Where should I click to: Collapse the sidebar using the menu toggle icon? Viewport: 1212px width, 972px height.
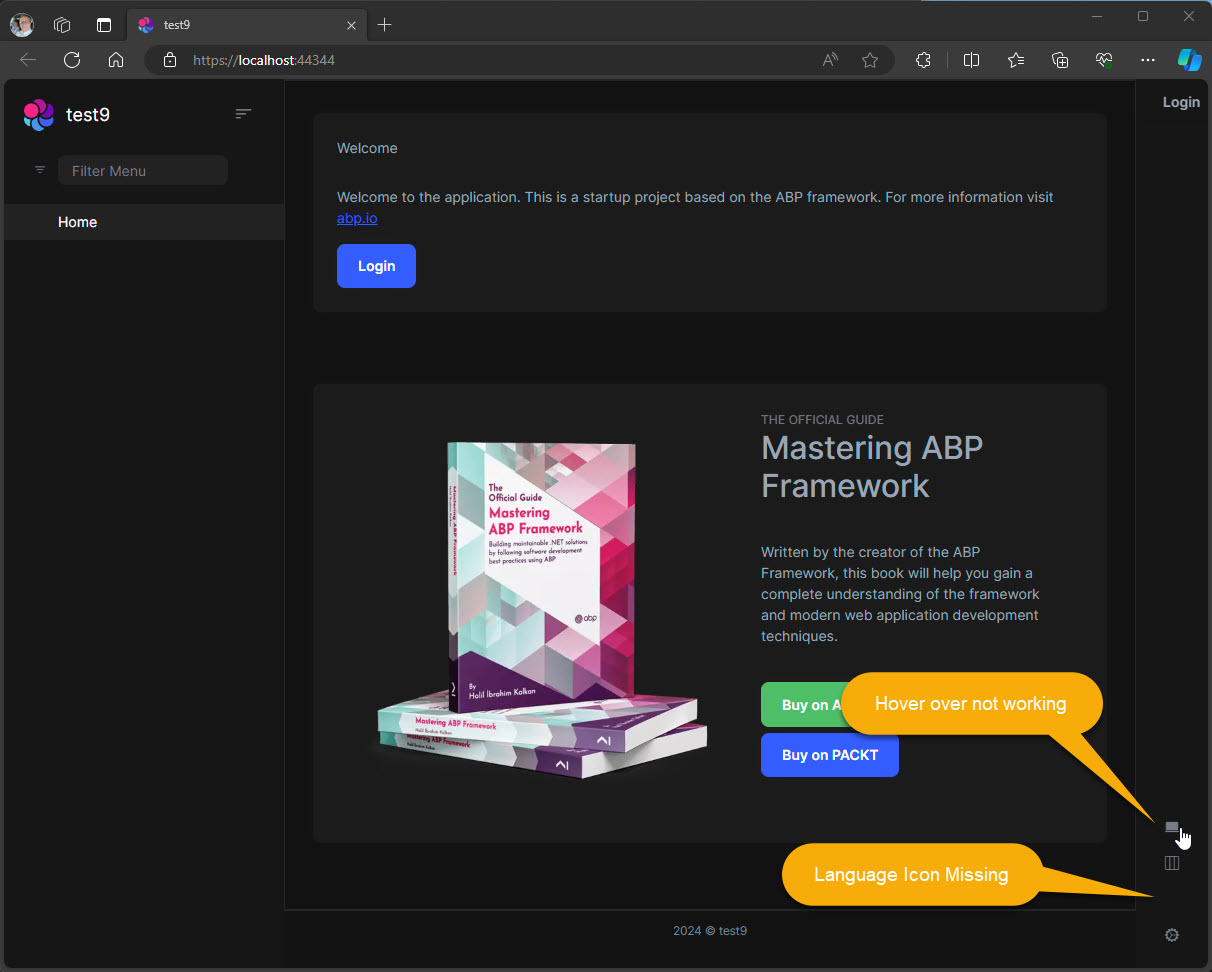[x=243, y=114]
